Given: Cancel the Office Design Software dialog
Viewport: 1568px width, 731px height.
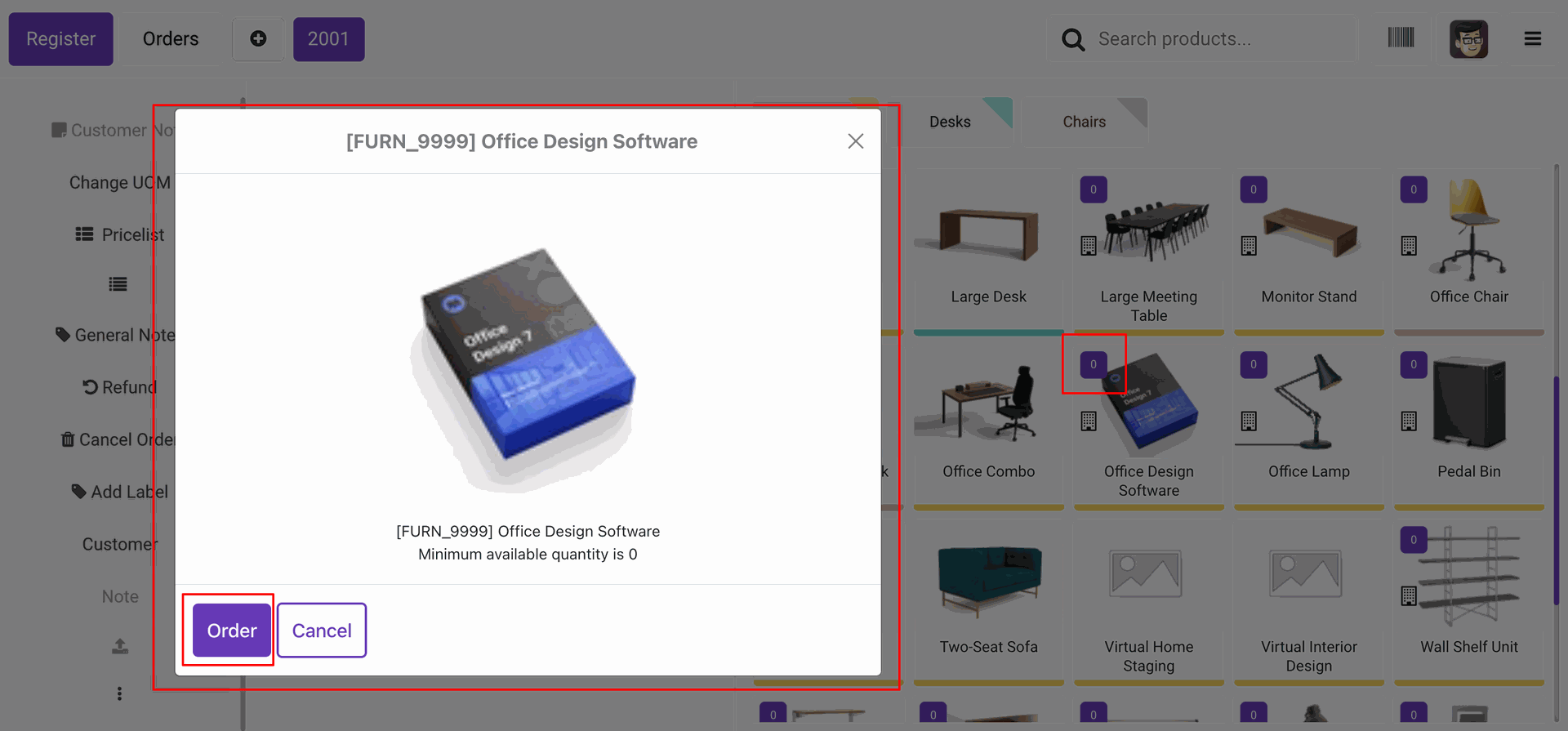Looking at the screenshot, I should tap(322, 631).
